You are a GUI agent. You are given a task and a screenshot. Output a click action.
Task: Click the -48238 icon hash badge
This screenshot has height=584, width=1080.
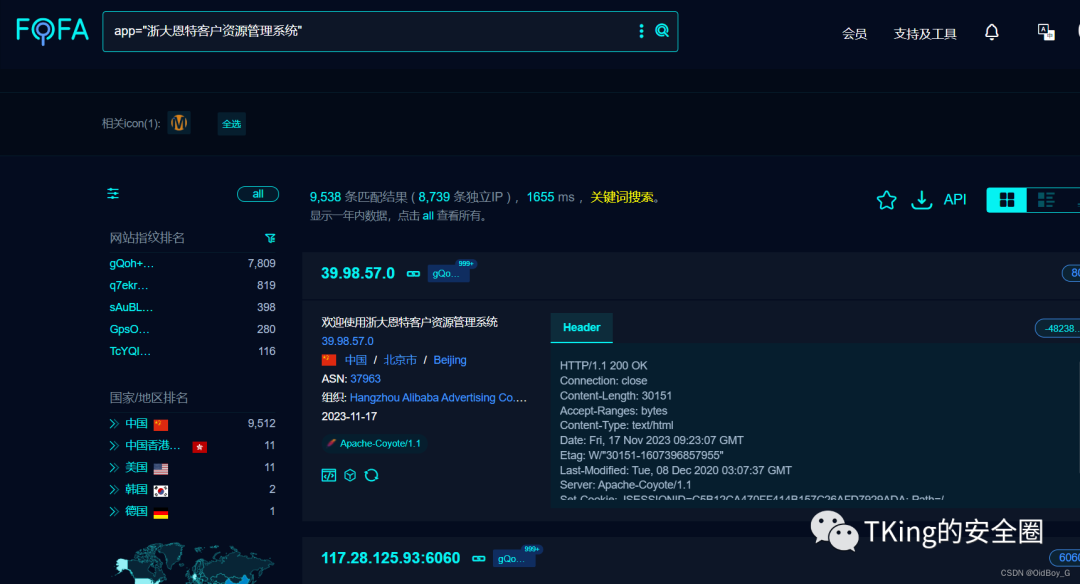1058,328
